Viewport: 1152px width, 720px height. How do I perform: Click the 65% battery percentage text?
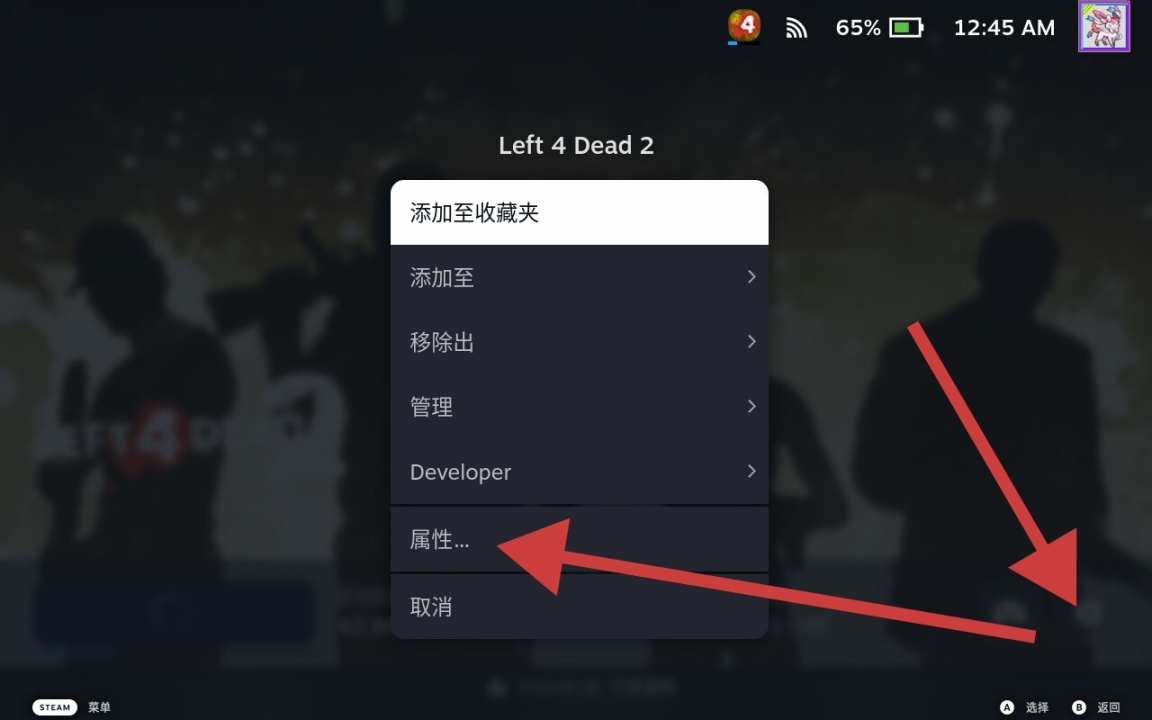pyautogui.click(x=857, y=28)
